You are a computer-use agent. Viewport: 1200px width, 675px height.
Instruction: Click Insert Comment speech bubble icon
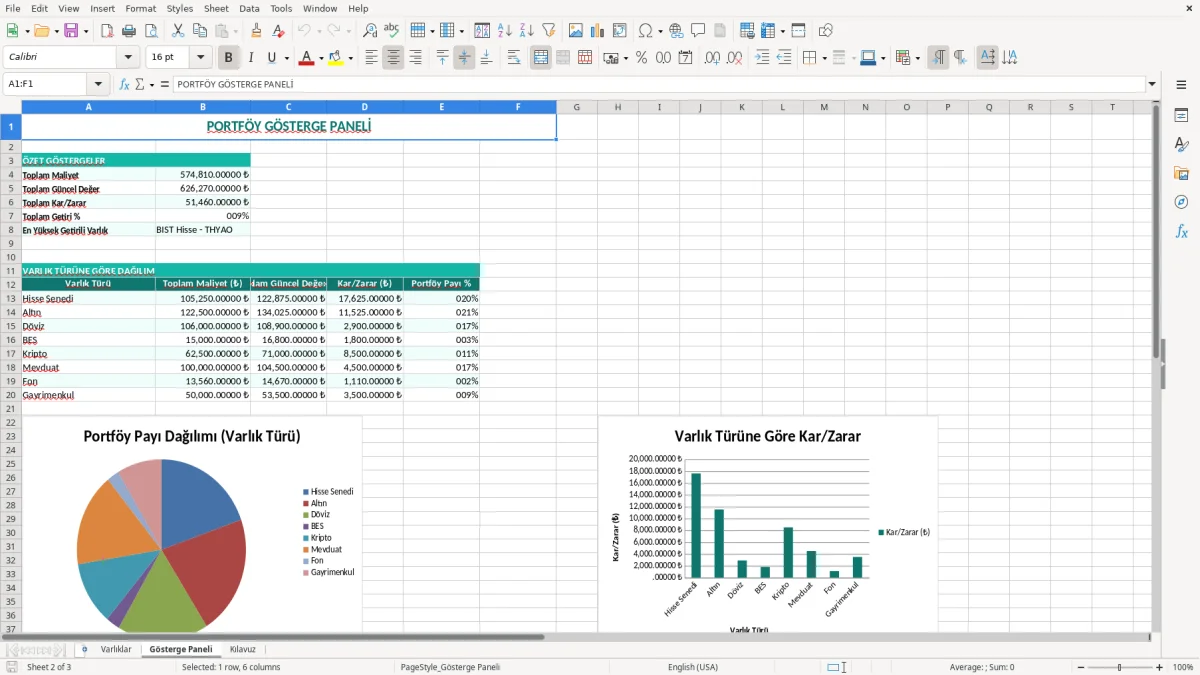pyautogui.click(x=698, y=31)
